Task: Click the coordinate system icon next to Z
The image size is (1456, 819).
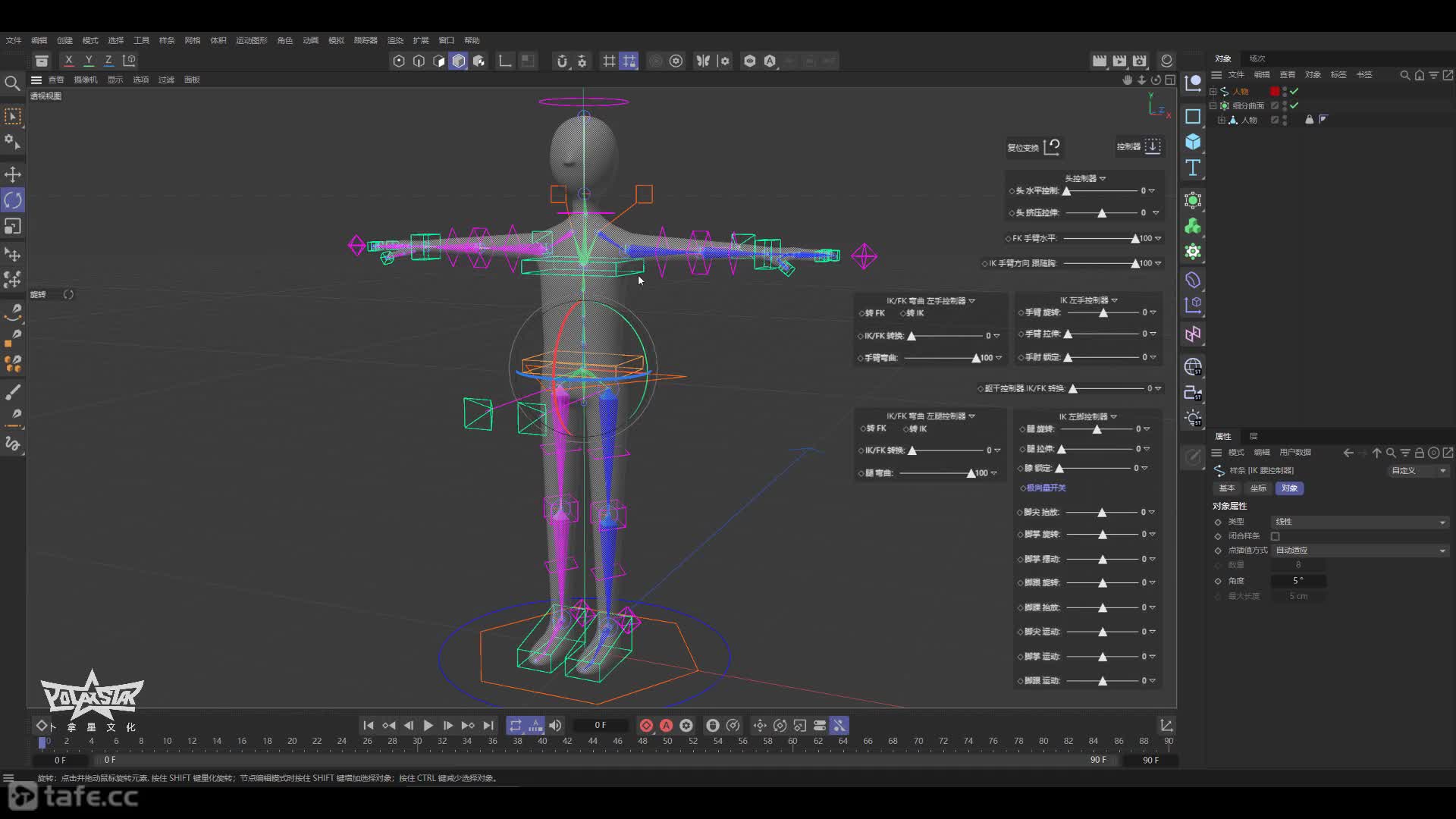Action: point(130,60)
